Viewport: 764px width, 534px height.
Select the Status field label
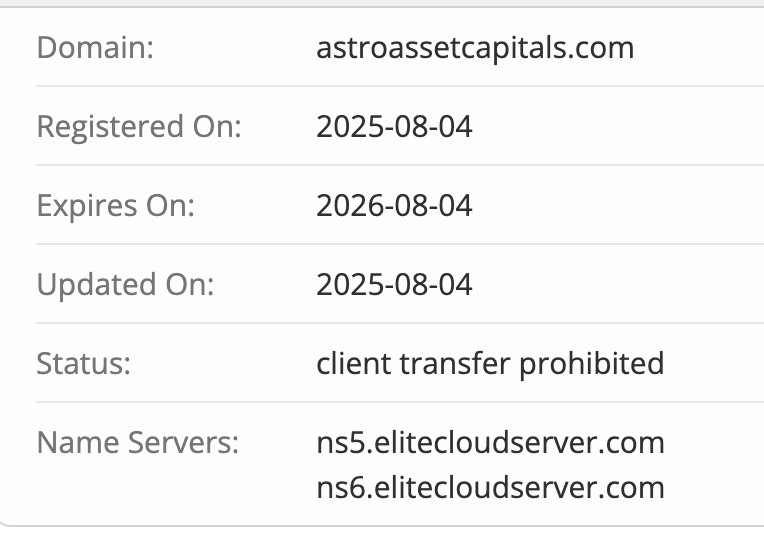coord(84,363)
